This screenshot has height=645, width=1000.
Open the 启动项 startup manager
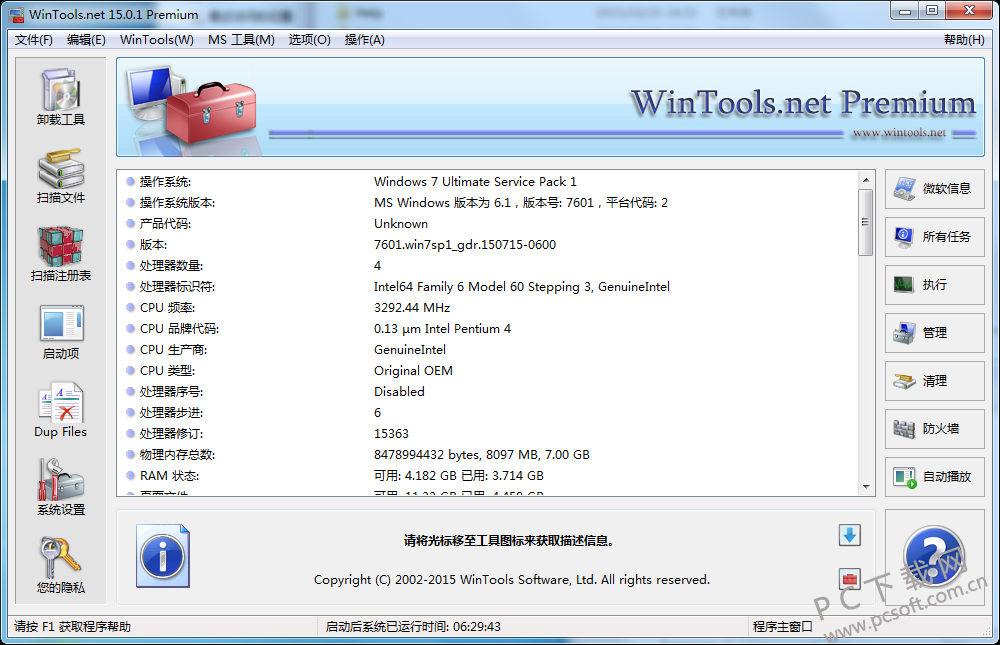coord(61,332)
